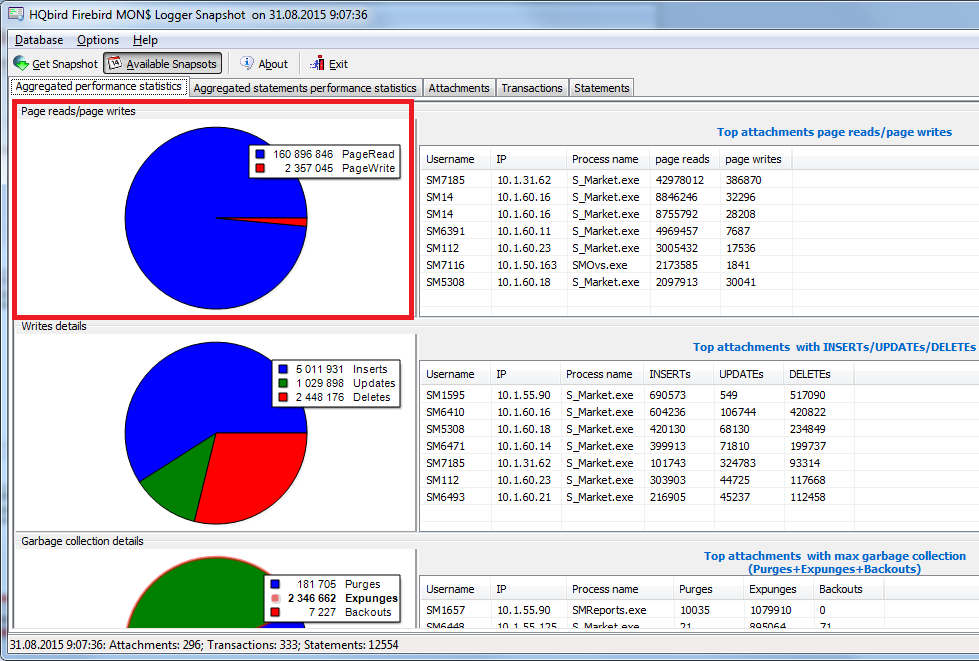Open the Transactions tab
Viewport: 979px width, 661px height.
tap(532, 88)
